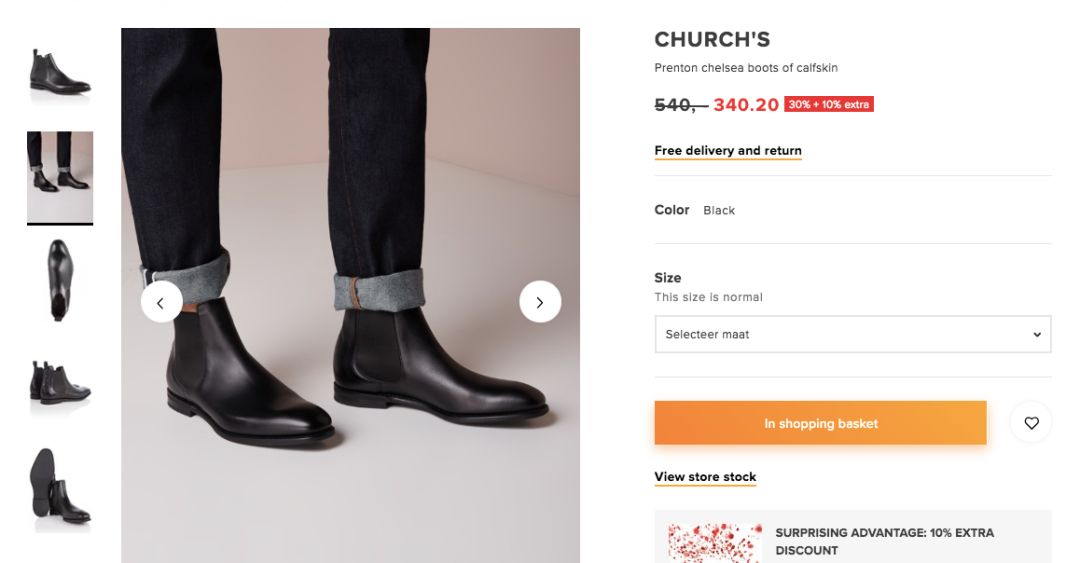
Task: Click the CHURCH'S brand heading
Action: pos(712,40)
